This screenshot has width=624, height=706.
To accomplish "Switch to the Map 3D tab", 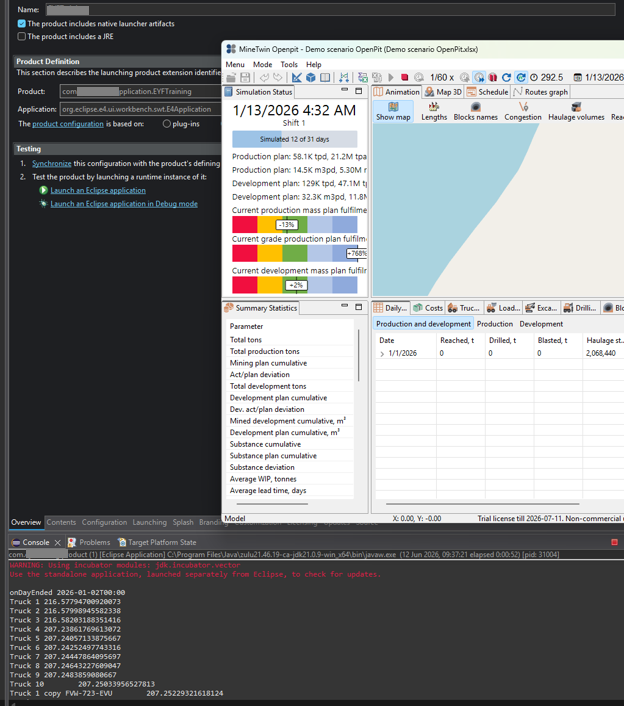I will pyautogui.click(x=443, y=92).
